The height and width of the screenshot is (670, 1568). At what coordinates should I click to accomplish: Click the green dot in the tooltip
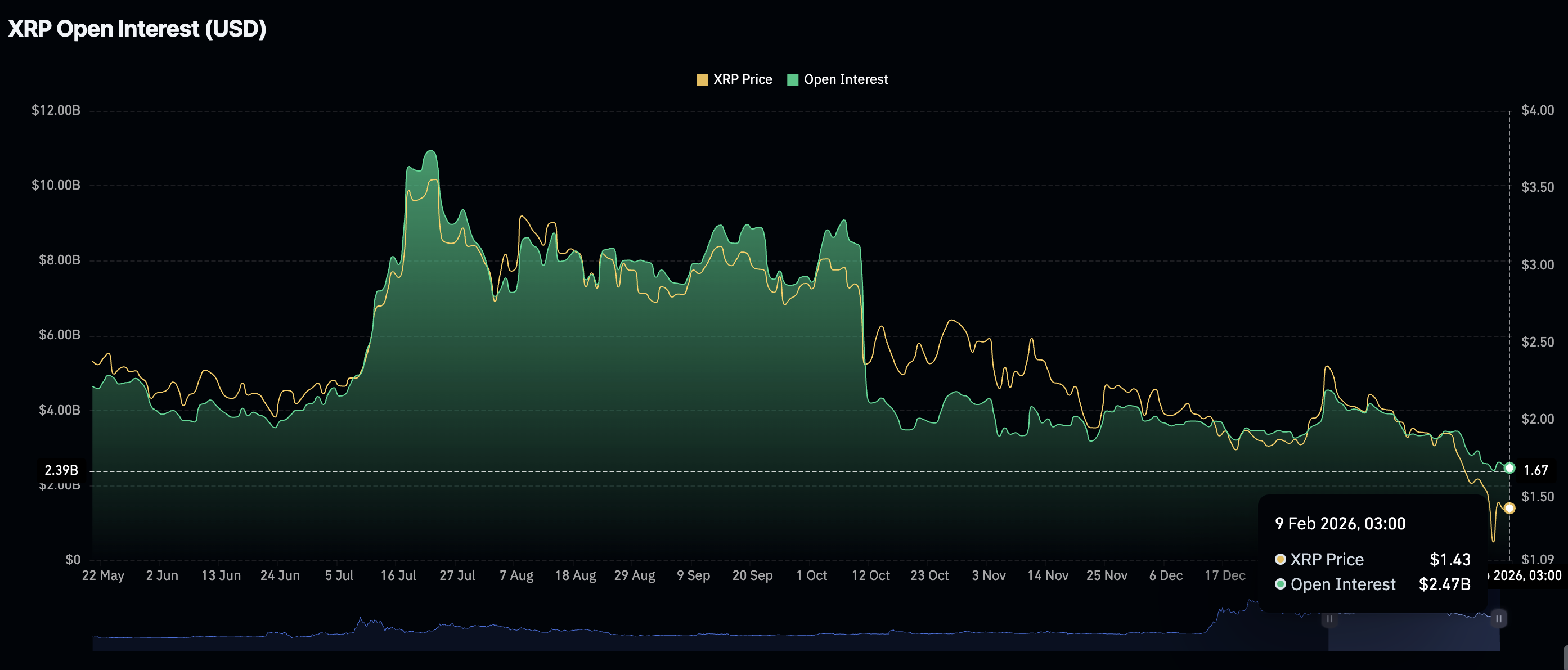[1280, 584]
